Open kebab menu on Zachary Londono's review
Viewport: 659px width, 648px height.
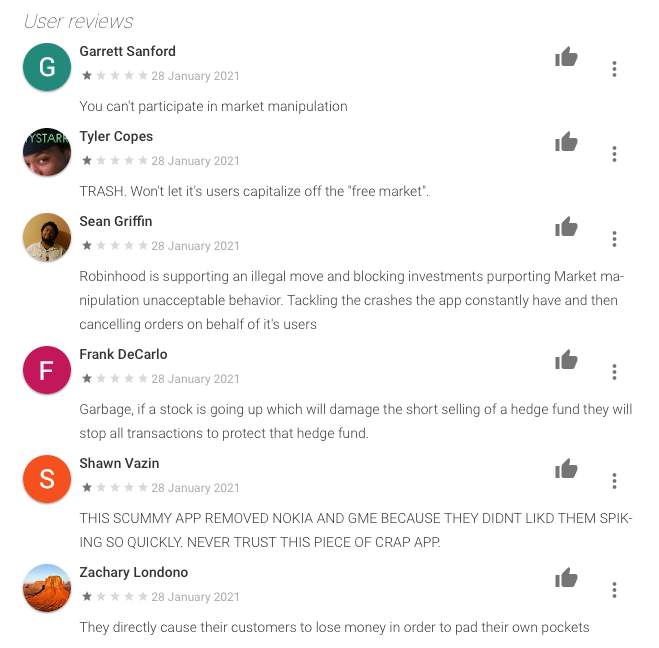click(x=614, y=590)
